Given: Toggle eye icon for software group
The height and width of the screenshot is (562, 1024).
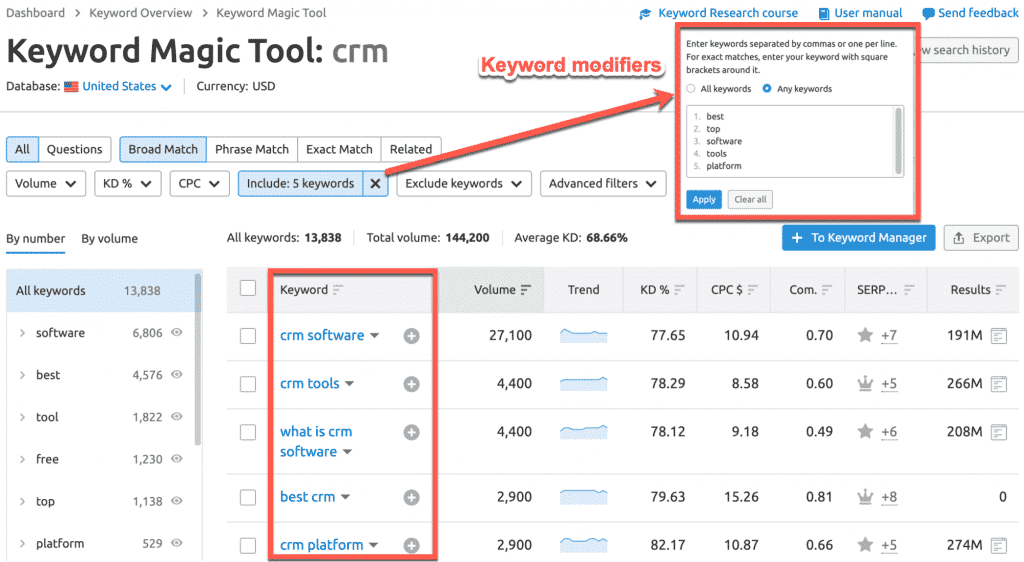Looking at the screenshot, I should tap(177, 333).
